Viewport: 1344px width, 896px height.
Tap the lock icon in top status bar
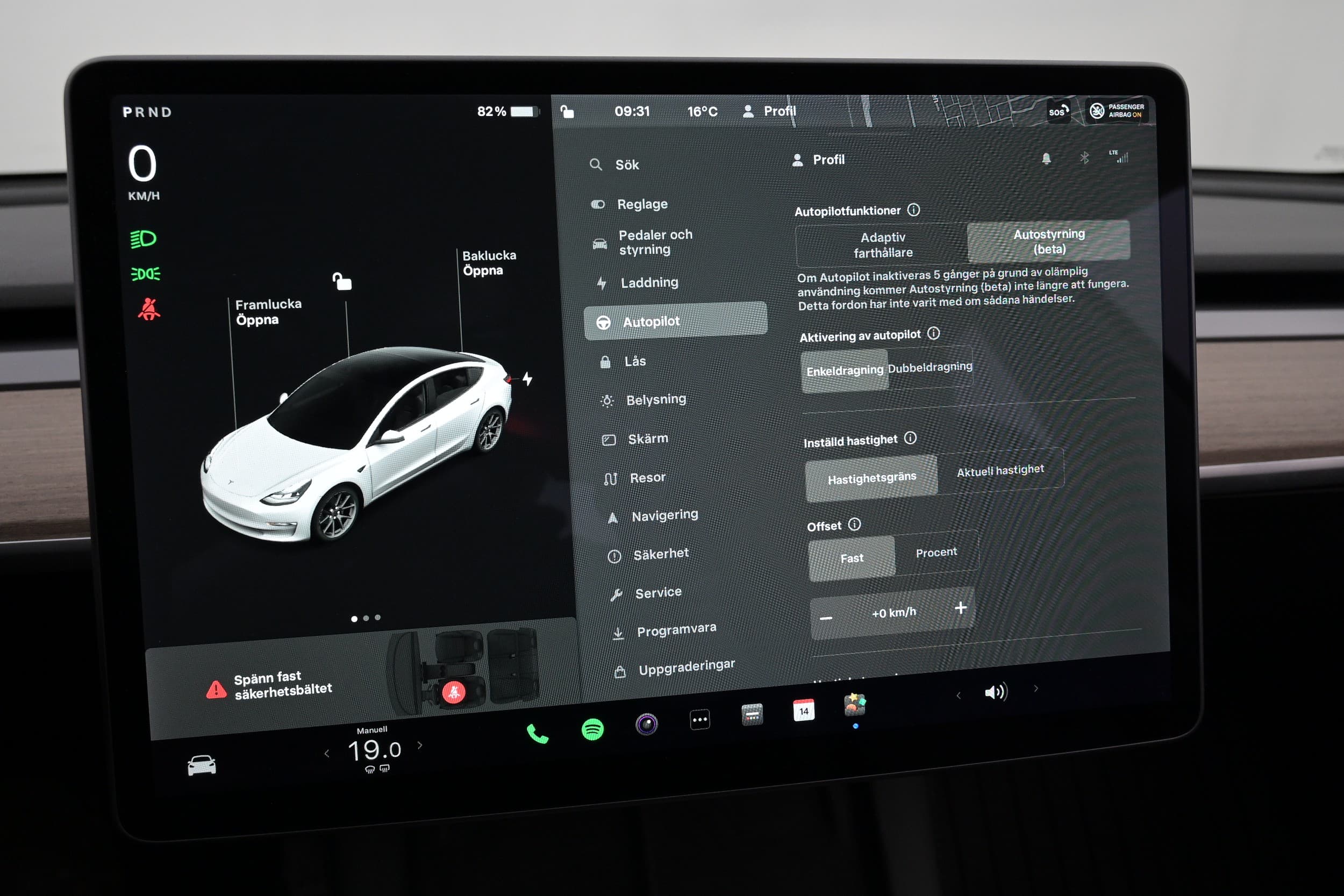567,111
